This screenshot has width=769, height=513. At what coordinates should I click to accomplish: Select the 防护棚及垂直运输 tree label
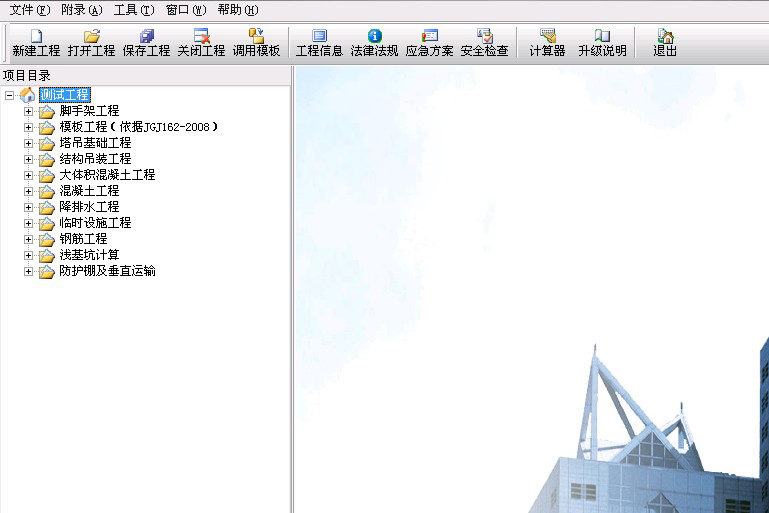click(x=107, y=271)
